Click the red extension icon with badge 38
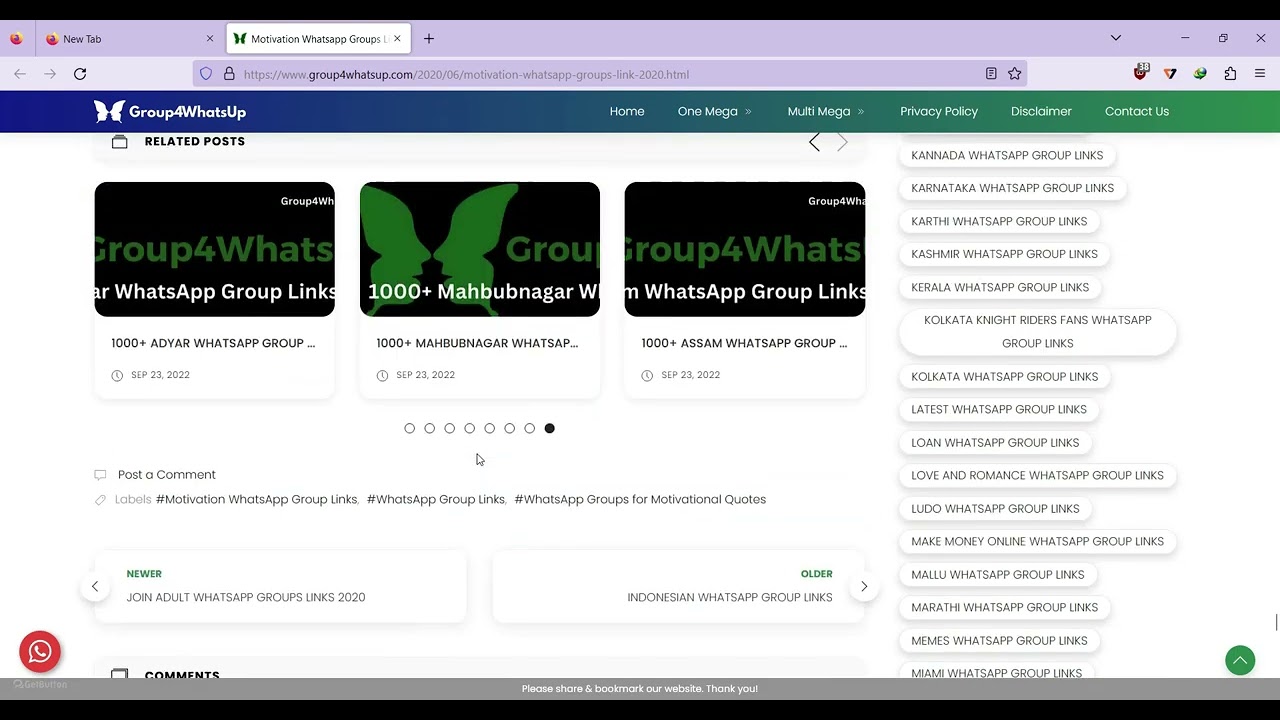 [1141, 72]
